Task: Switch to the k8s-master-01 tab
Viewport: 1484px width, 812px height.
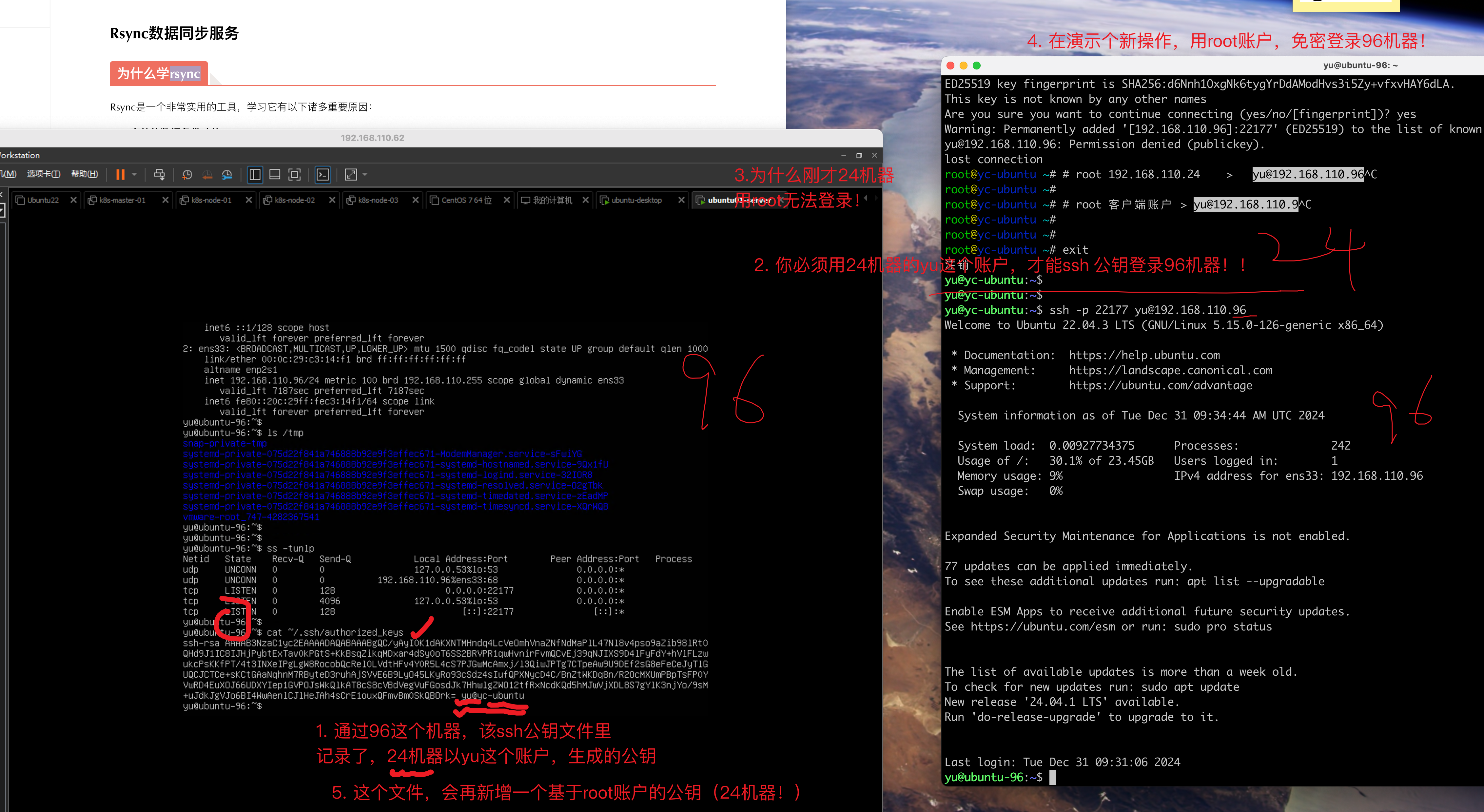Action: tap(122, 201)
